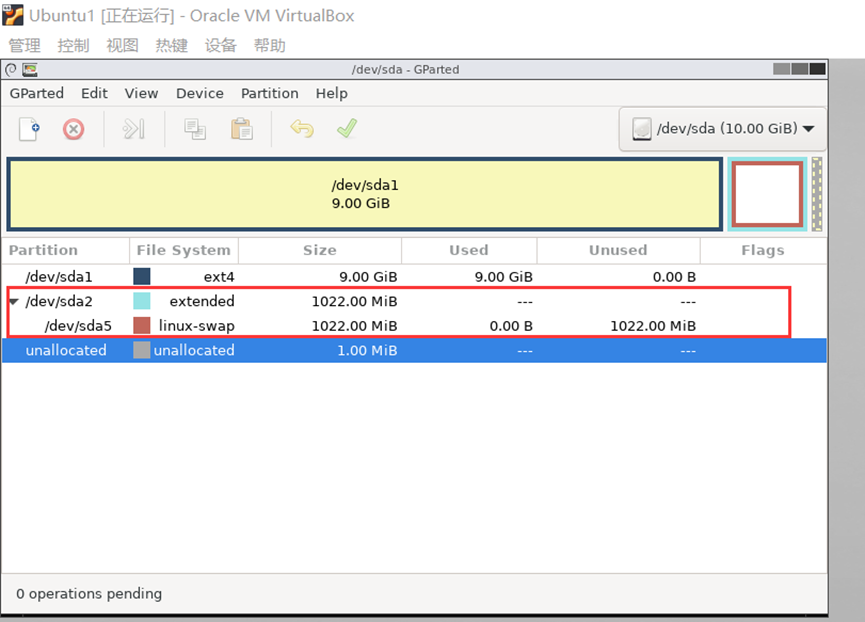
Task: Click the 9.00 GiB used value for sda1
Action: coord(504,277)
